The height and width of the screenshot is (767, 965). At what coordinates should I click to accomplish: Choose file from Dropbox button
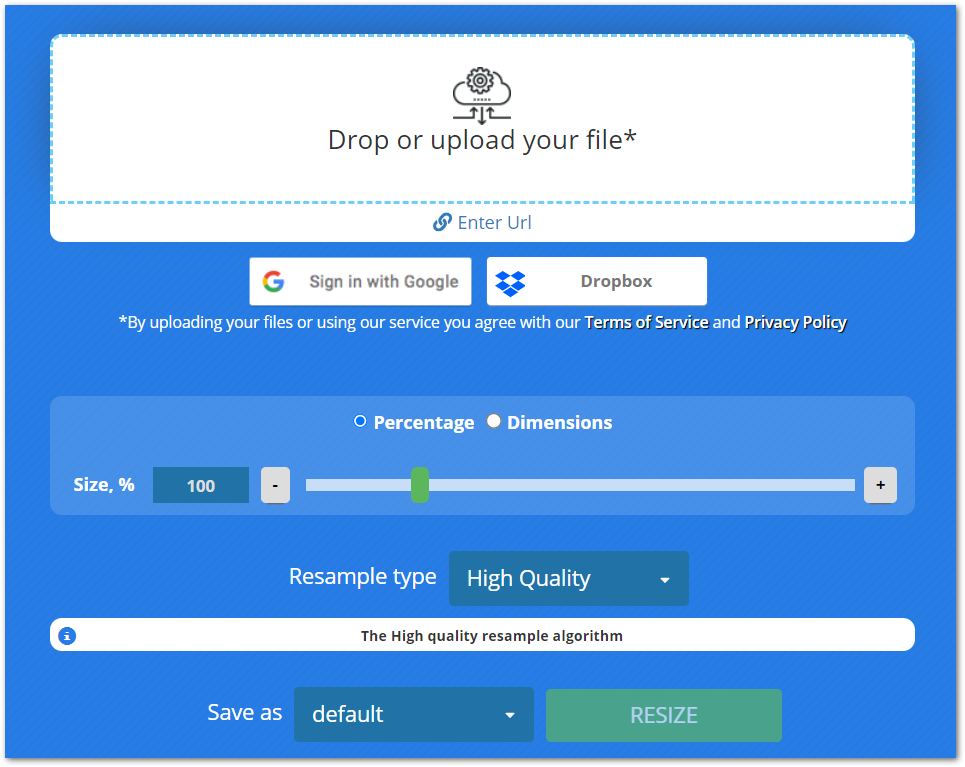(x=597, y=281)
